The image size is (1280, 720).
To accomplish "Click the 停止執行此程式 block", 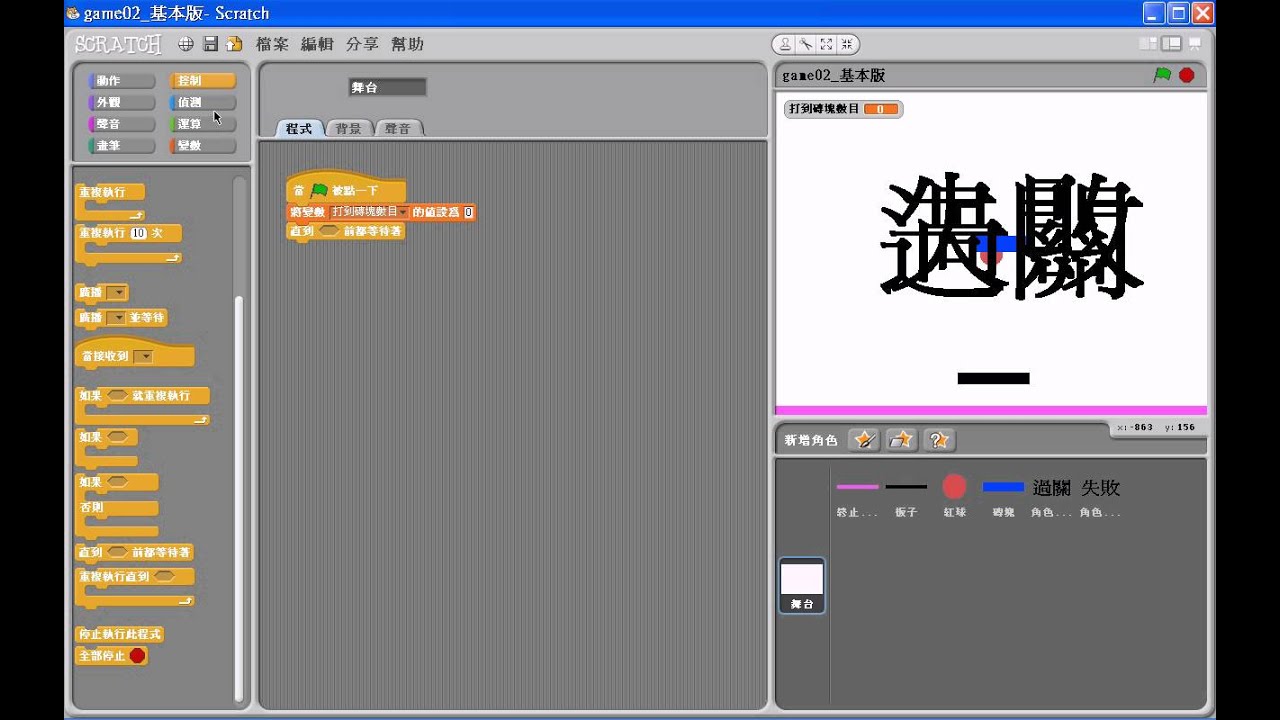I will pyautogui.click(x=119, y=635).
